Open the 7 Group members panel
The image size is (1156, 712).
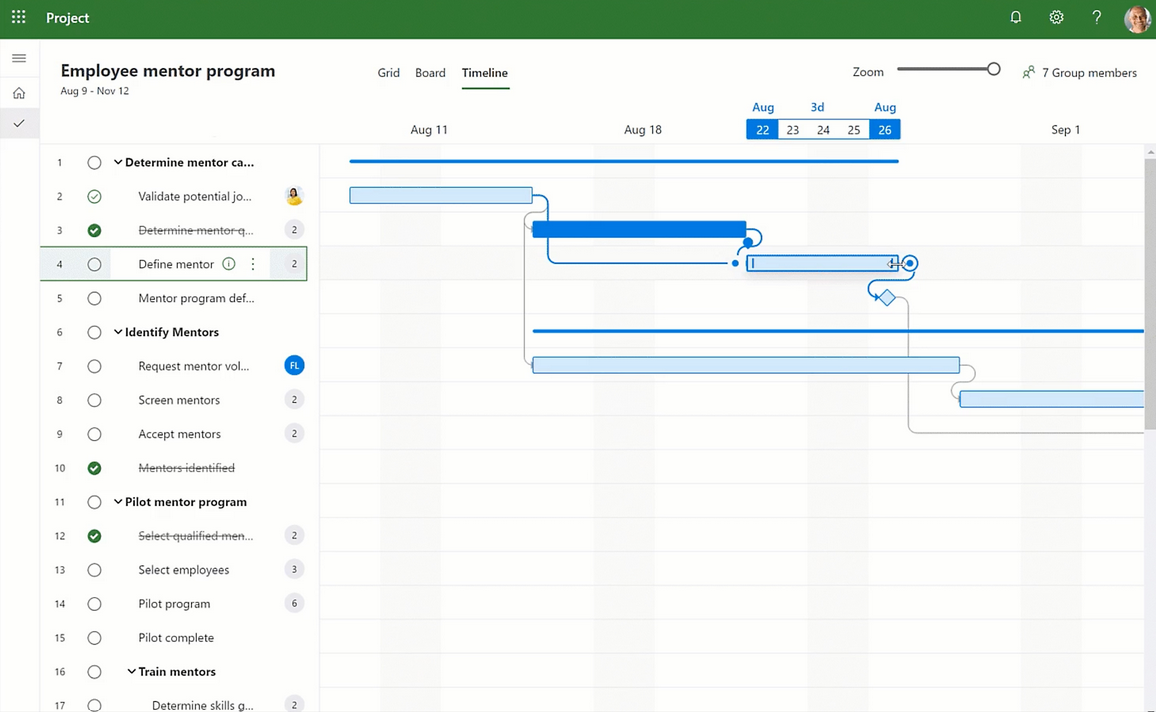click(x=1080, y=72)
